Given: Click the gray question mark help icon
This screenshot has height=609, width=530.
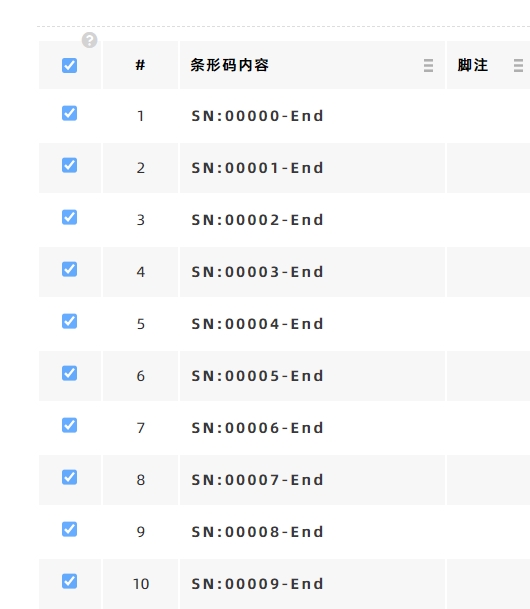Looking at the screenshot, I should click(89, 40).
